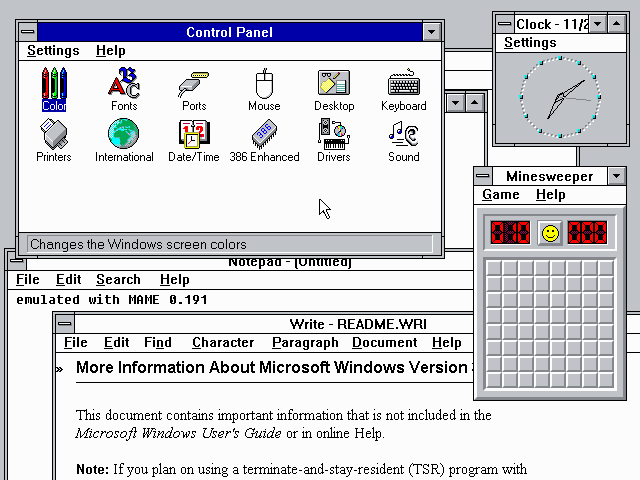Open the Date/Time calendar icon
Screen dimensions: 640x480
tap(194, 140)
